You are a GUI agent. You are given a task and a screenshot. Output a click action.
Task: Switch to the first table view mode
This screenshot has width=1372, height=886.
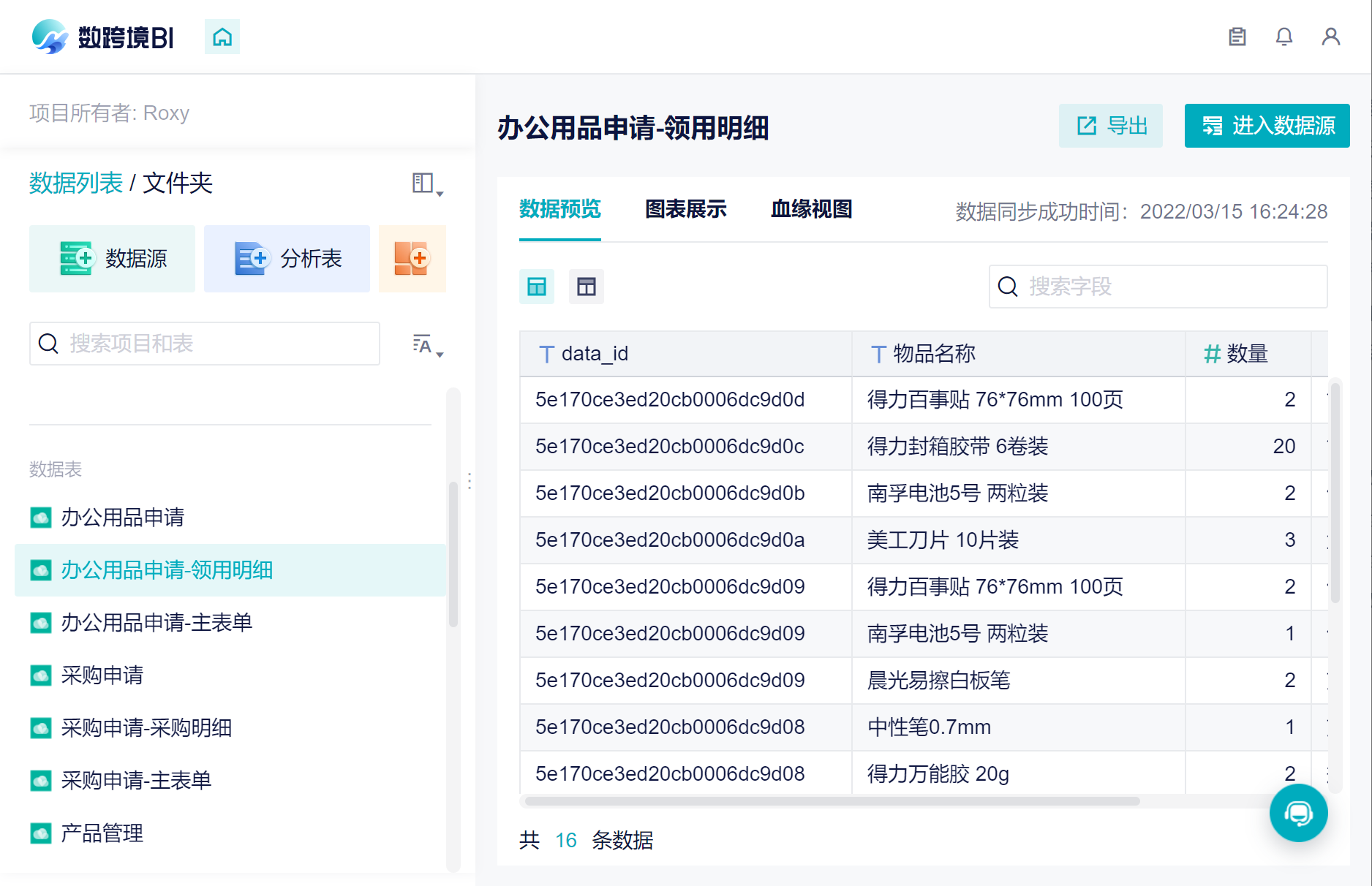[537, 287]
